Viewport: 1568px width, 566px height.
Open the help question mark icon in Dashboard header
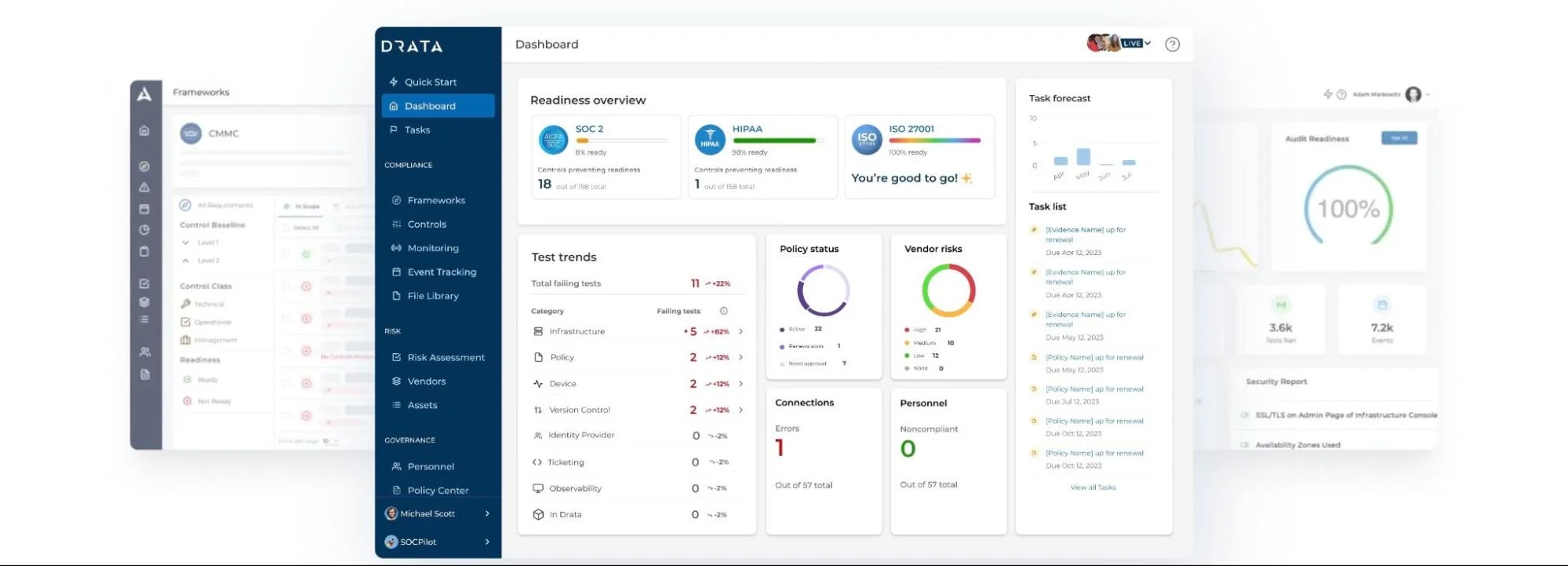[1172, 45]
